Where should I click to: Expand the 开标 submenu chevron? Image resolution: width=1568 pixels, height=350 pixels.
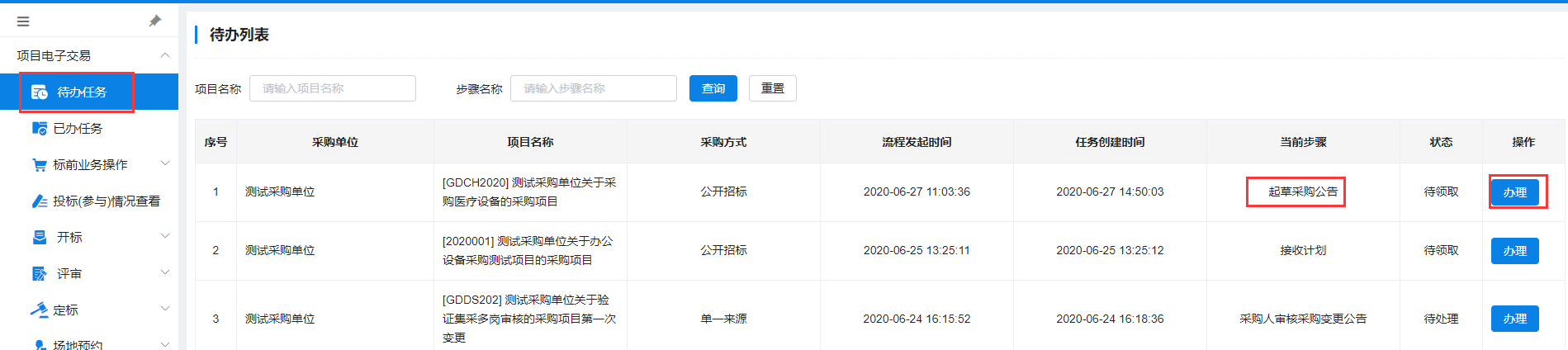(165, 237)
